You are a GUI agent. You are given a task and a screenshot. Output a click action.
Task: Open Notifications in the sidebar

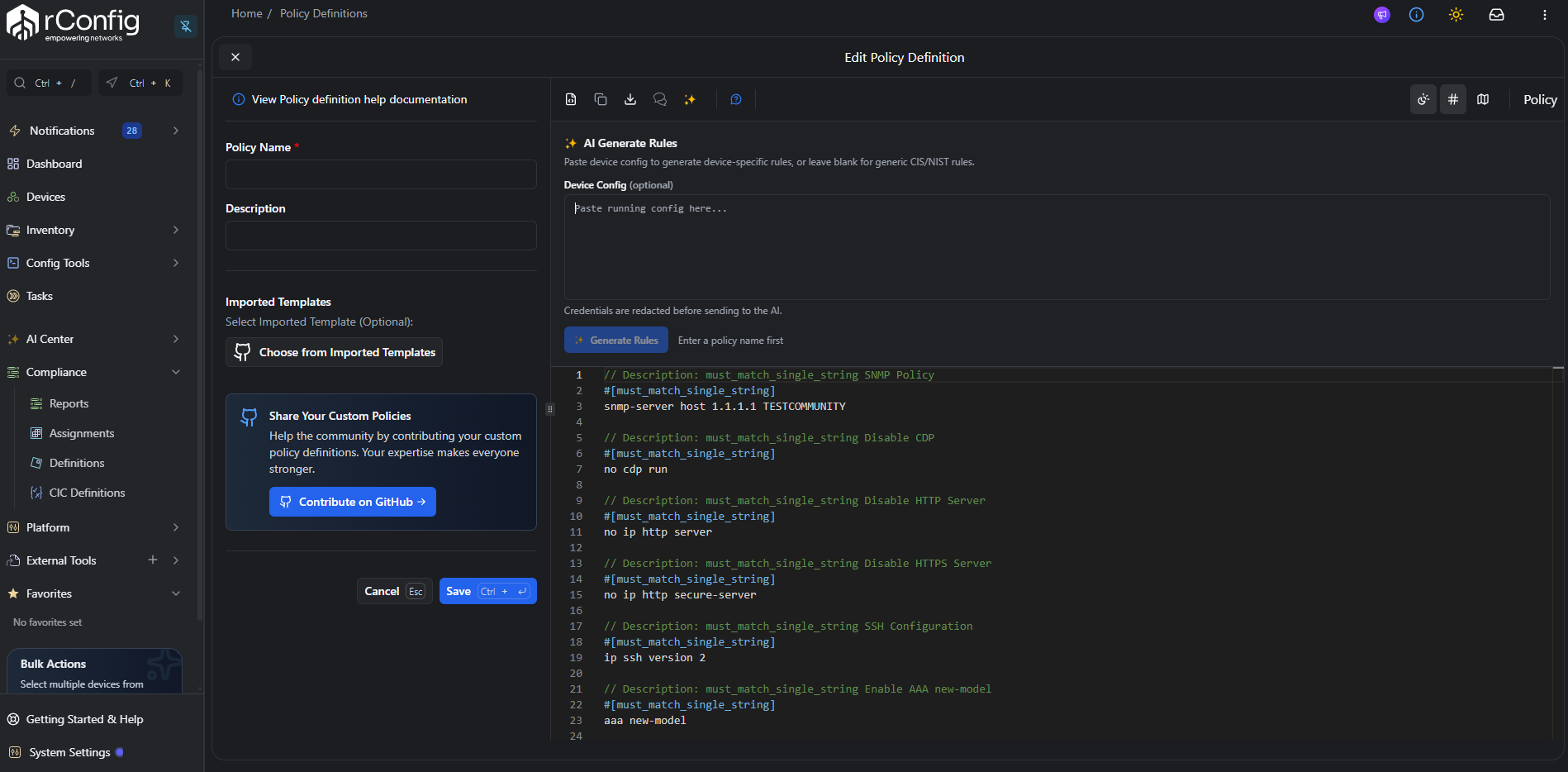pos(62,131)
